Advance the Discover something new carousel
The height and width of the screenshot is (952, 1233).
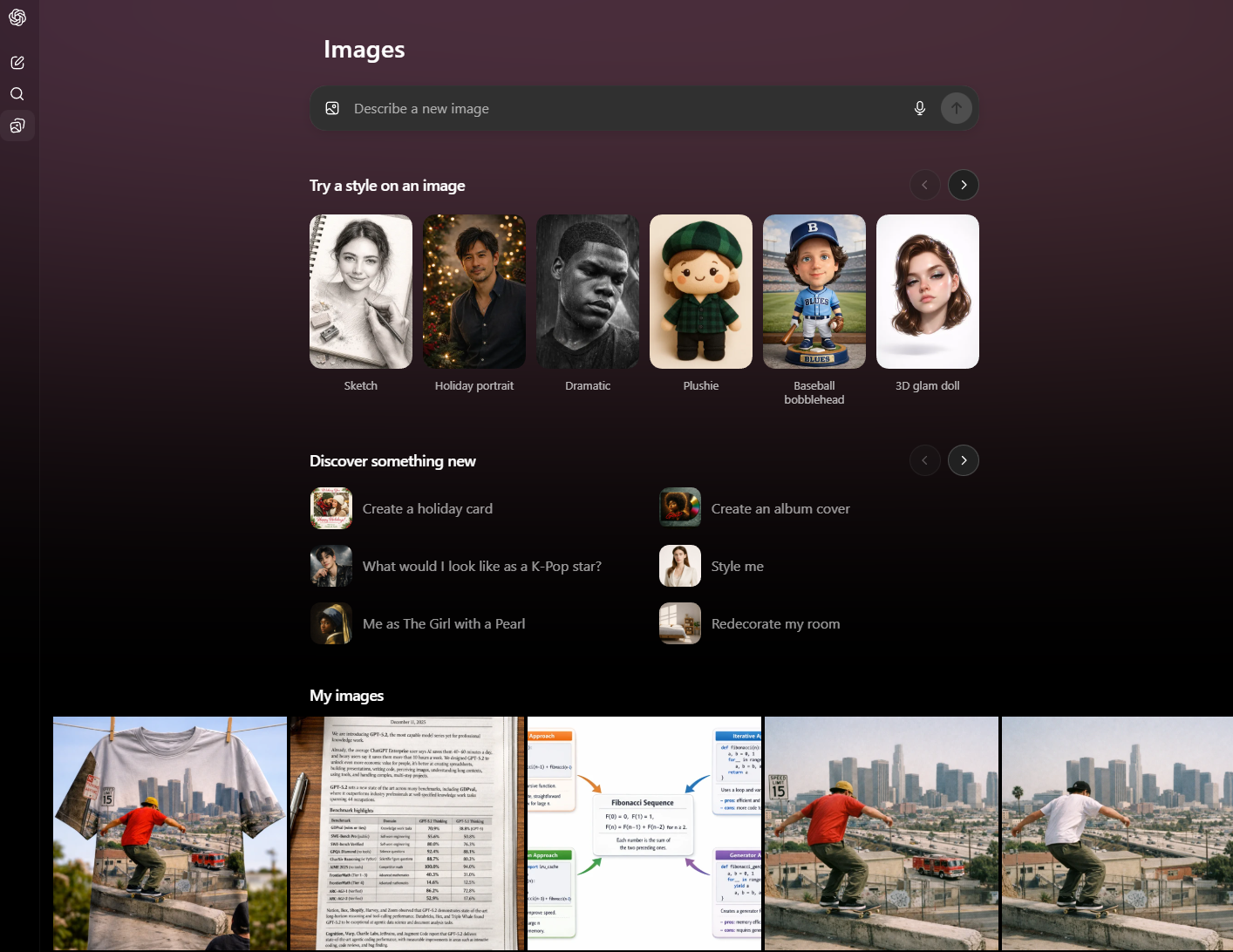point(963,459)
